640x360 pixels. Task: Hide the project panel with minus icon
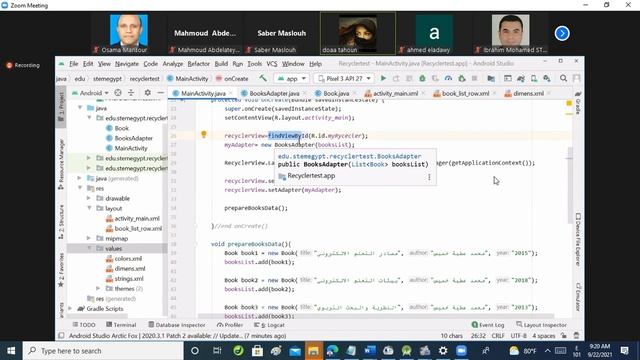click(160, 93)
